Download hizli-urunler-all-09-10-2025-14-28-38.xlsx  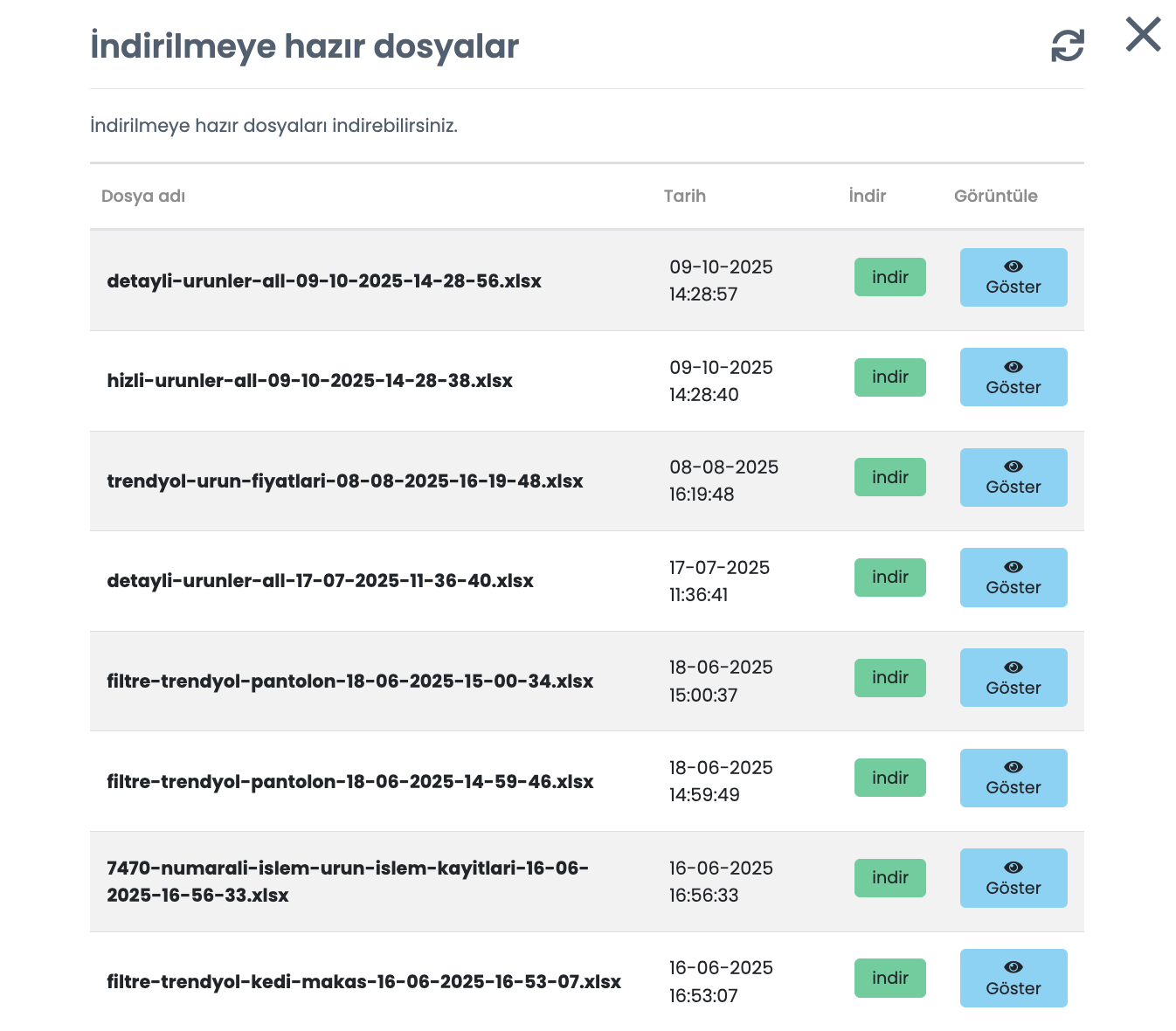coord(890,377)
